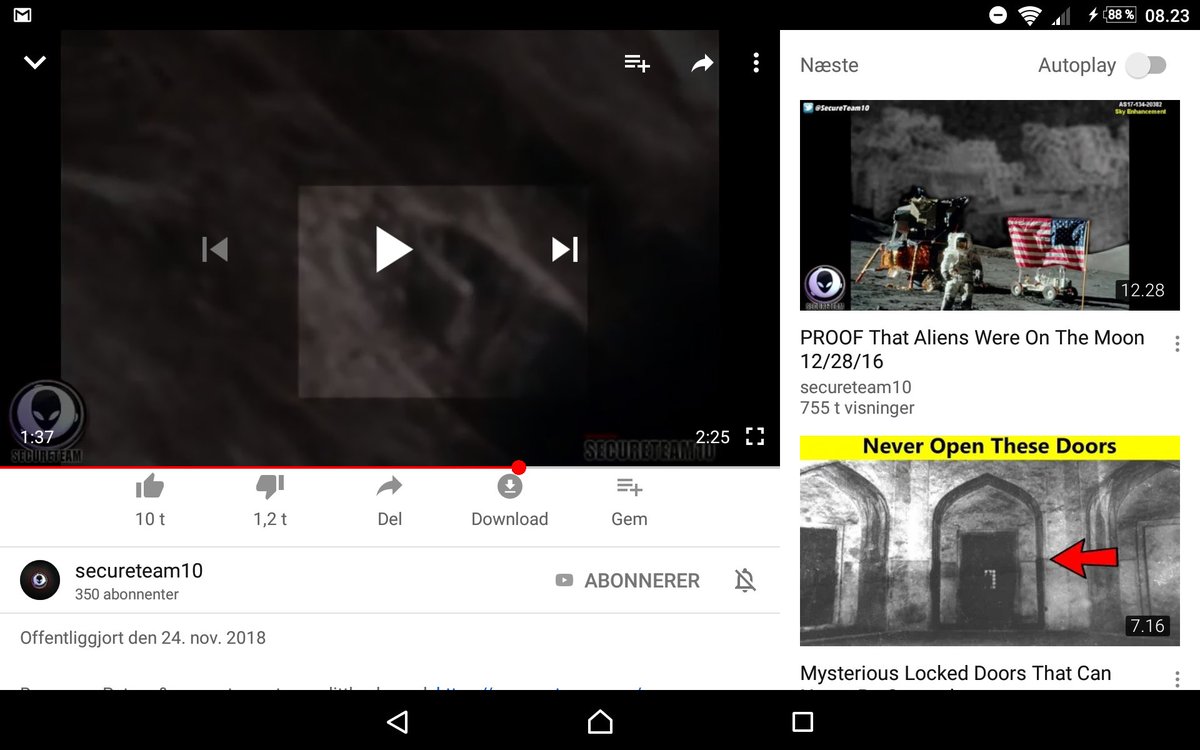Tap the do-not-disturb status icon
1200x750 pixels.
(997, 15)
